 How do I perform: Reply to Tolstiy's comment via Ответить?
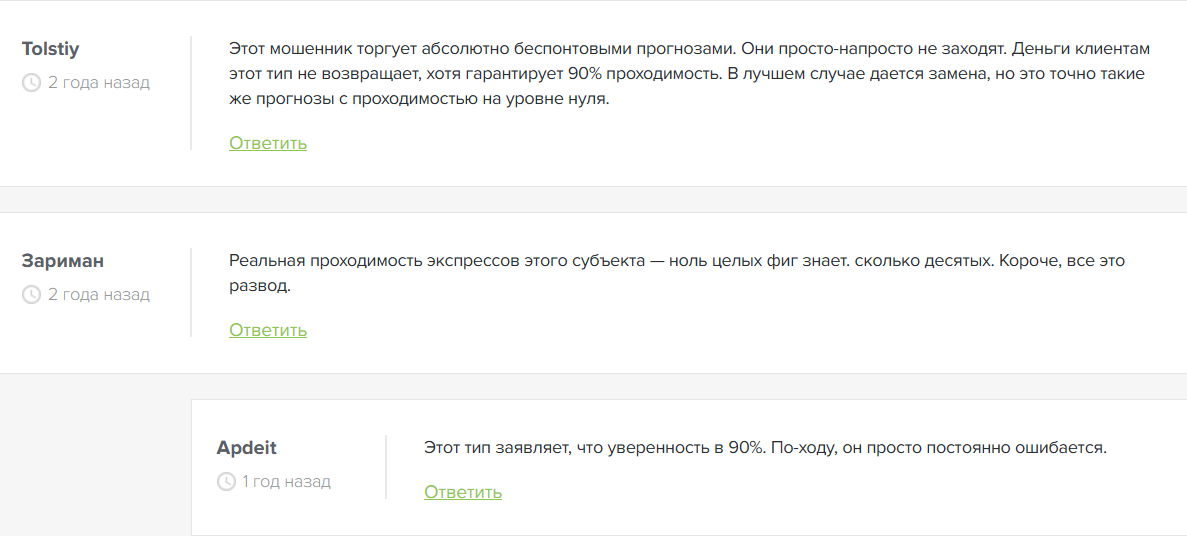click(268, 143)
